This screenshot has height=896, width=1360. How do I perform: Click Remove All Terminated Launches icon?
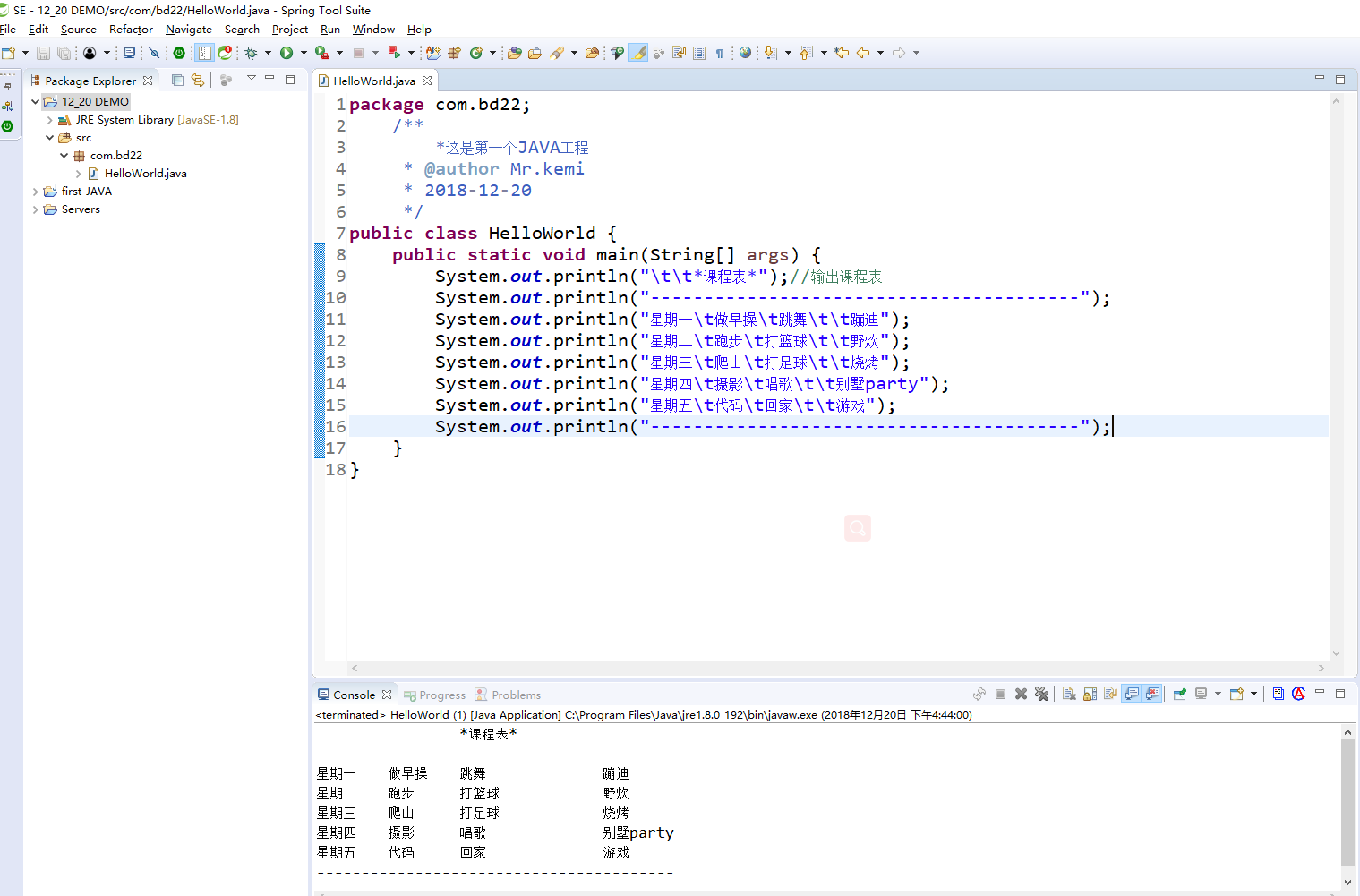pos(1041,694)
